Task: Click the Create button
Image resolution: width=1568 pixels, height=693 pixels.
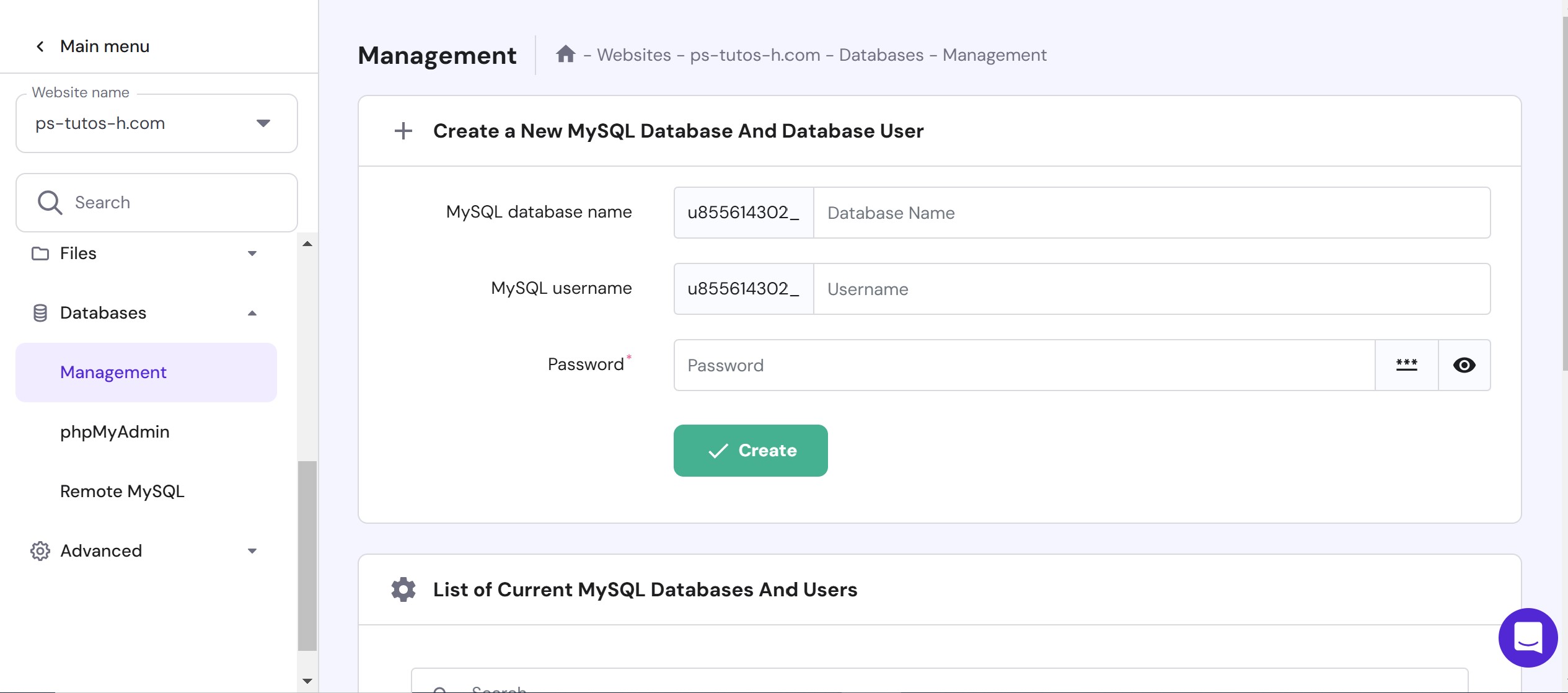Action: pyautogui.click(x=751, y=451)
